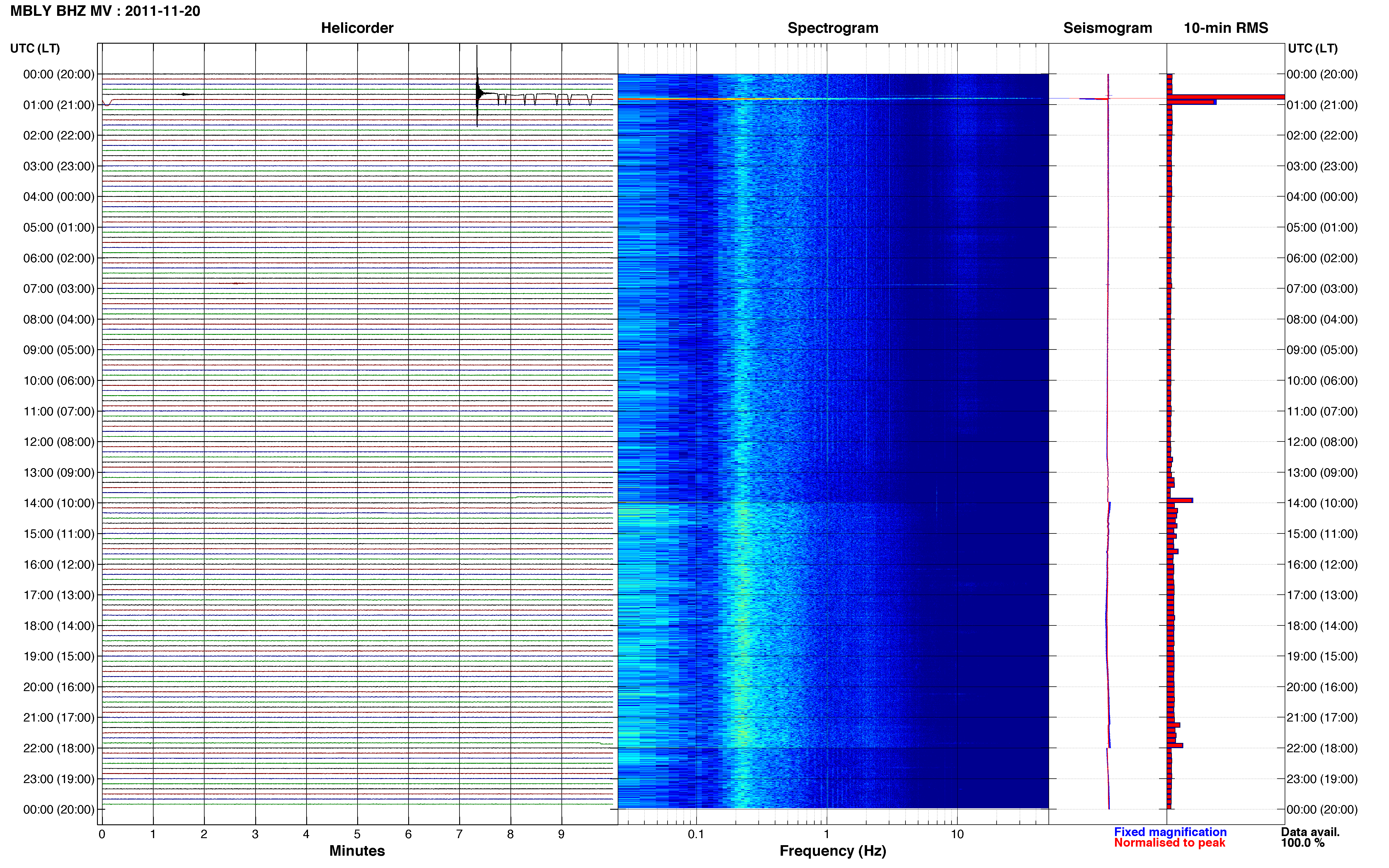Viewport: 1389px width, 868px height.
Task: Click the 100.0 % availability value
Action: (1302, 843)
